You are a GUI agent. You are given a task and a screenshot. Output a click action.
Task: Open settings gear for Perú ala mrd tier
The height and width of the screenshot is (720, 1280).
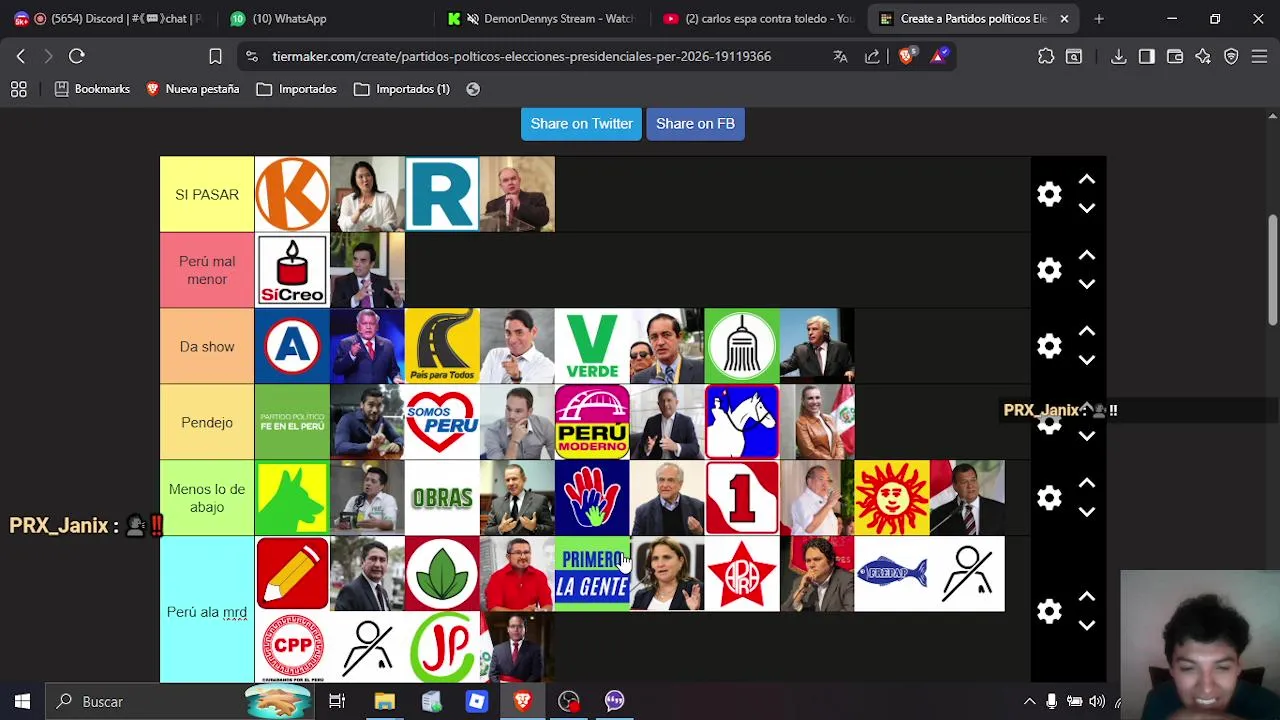(1049, 611)
